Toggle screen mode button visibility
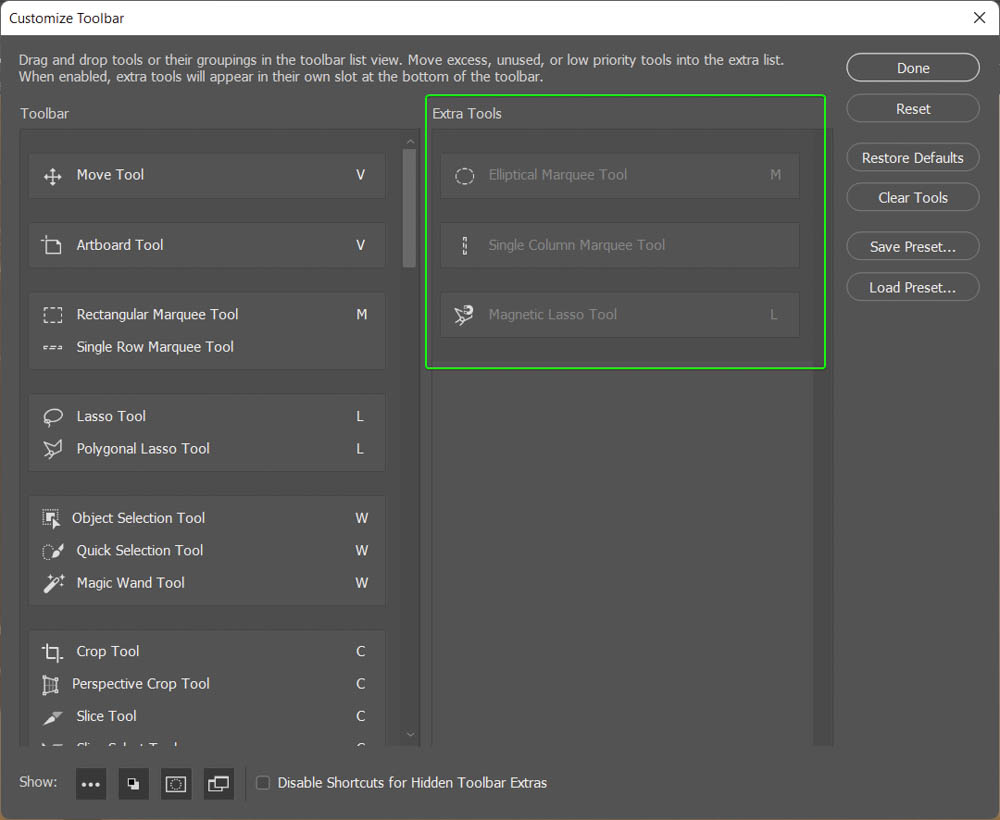The image size is (1000, 820). tap(219, 784)
